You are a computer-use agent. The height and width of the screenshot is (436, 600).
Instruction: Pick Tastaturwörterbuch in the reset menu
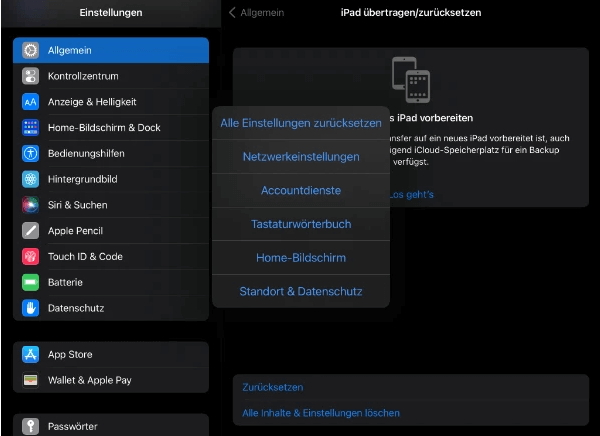coord(301,225)
